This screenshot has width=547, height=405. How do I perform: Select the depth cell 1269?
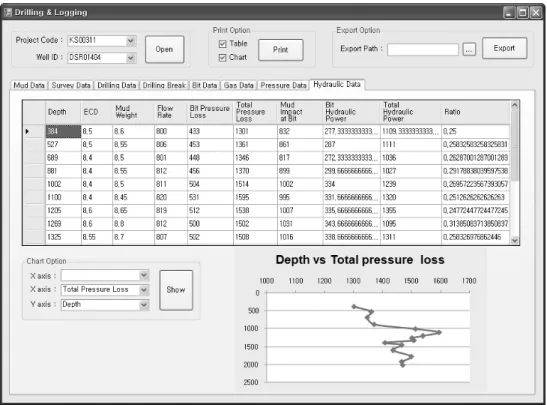(x=63, y=224)
